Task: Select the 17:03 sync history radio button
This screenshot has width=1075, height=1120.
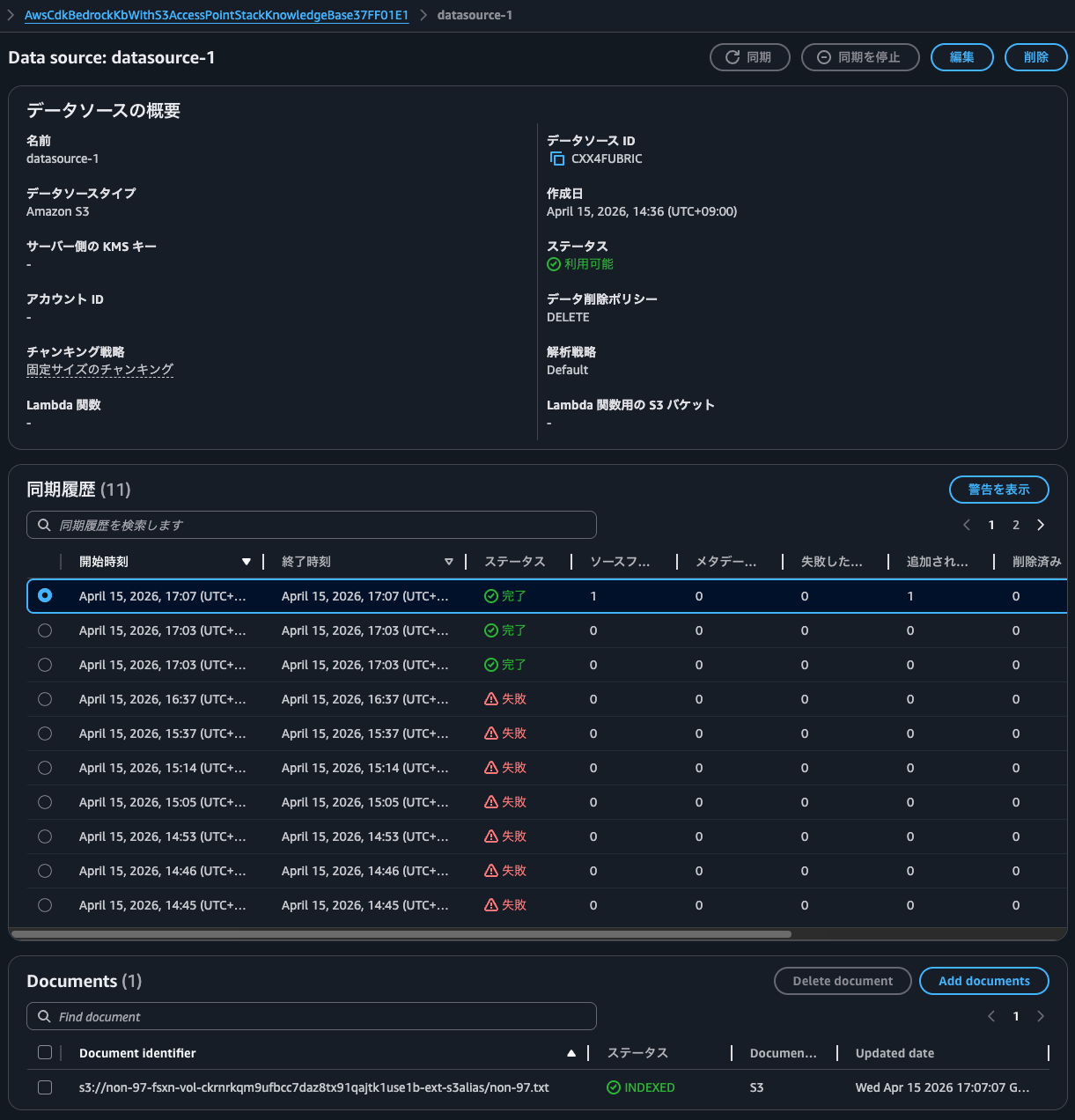Action: pyautogui.click(x=45, y=630)
